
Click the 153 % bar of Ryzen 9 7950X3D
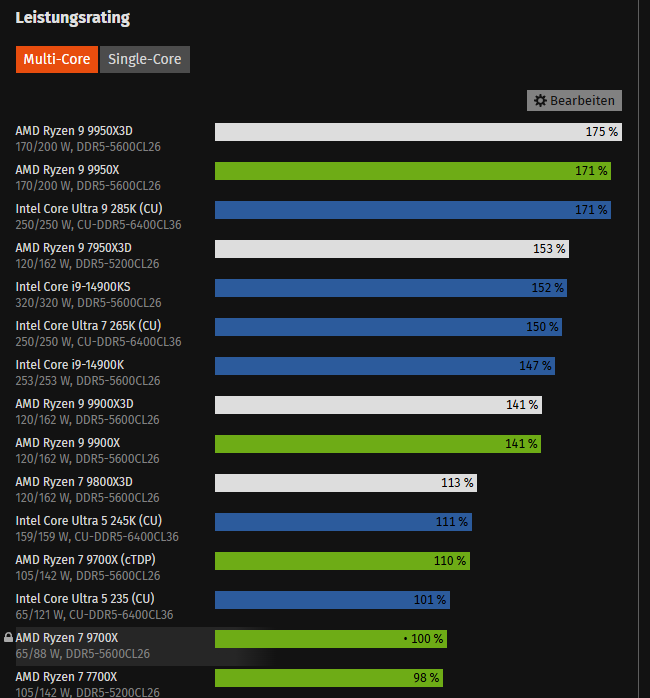[392, 249]
